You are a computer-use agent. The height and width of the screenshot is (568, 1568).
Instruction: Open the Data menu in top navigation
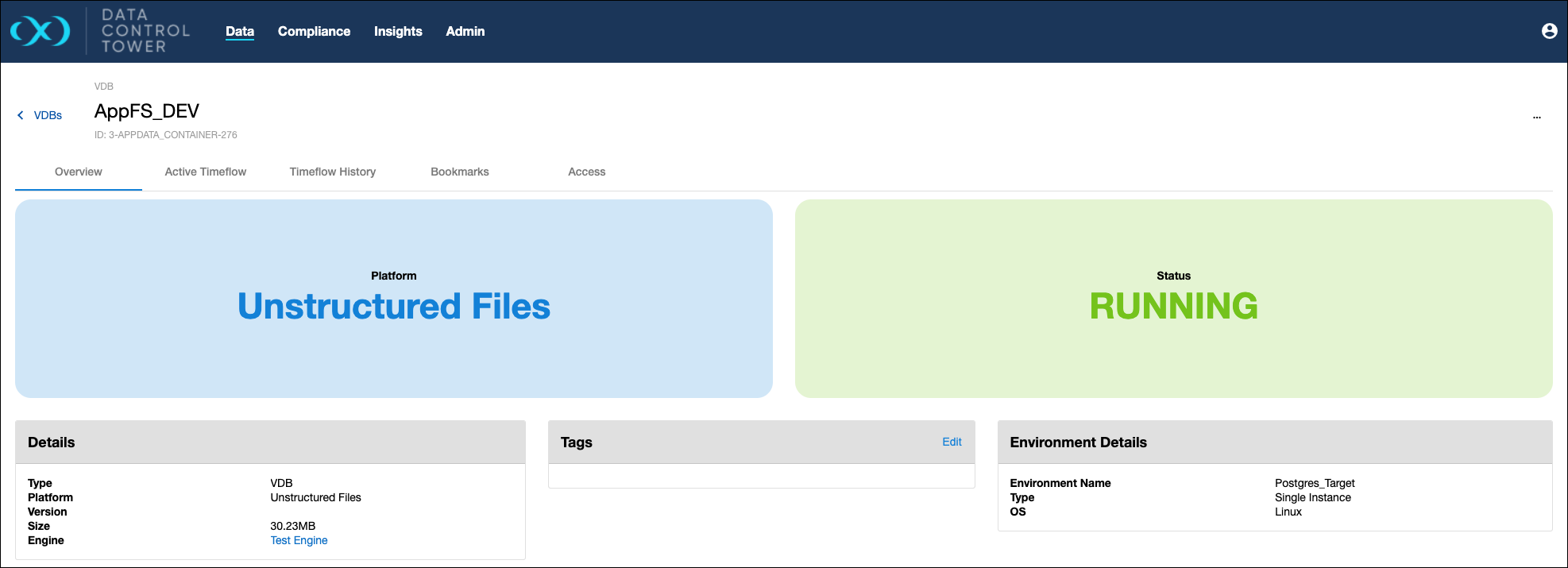(x=239, y=31)
